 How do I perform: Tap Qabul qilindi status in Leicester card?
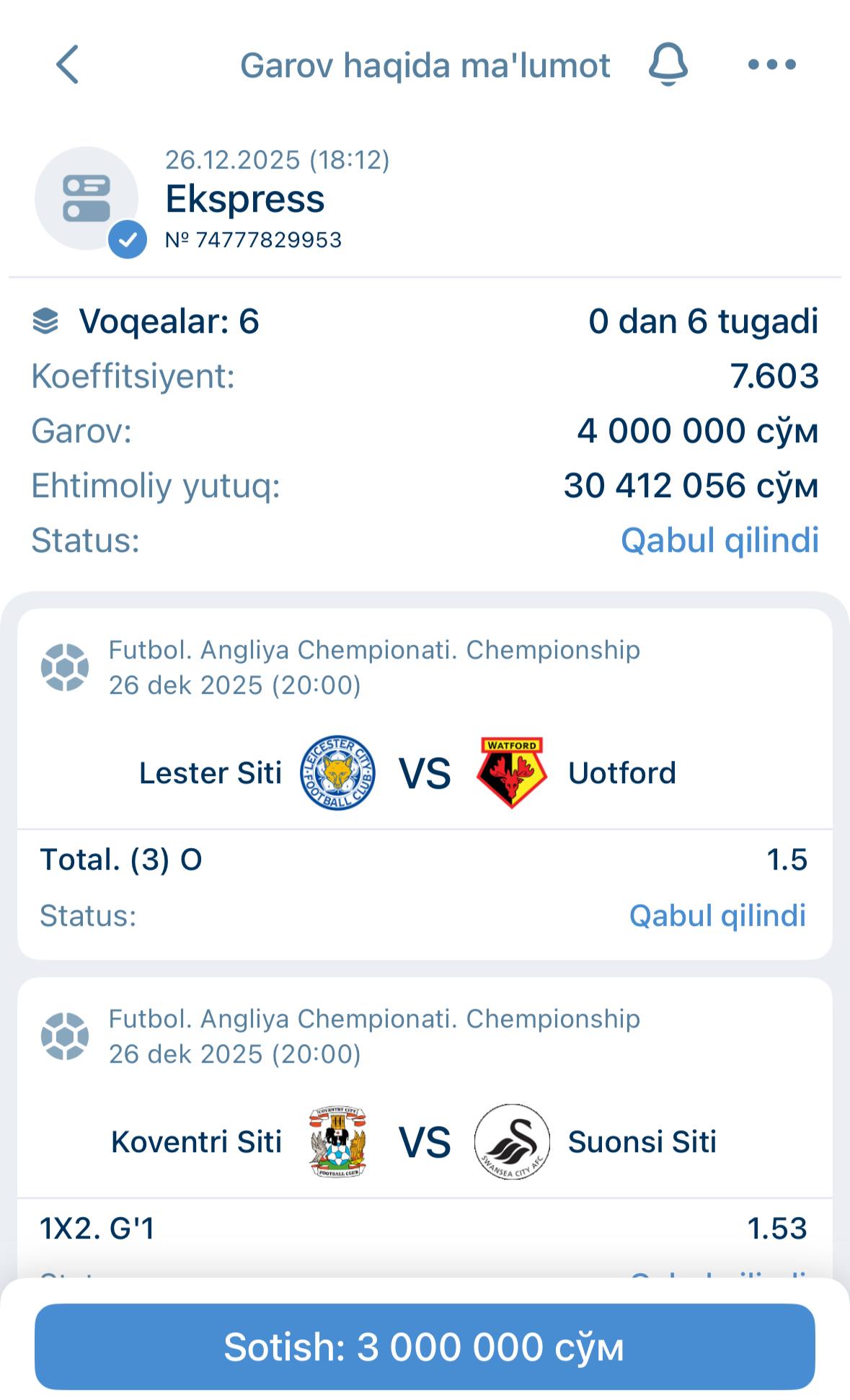coord(717,916)
